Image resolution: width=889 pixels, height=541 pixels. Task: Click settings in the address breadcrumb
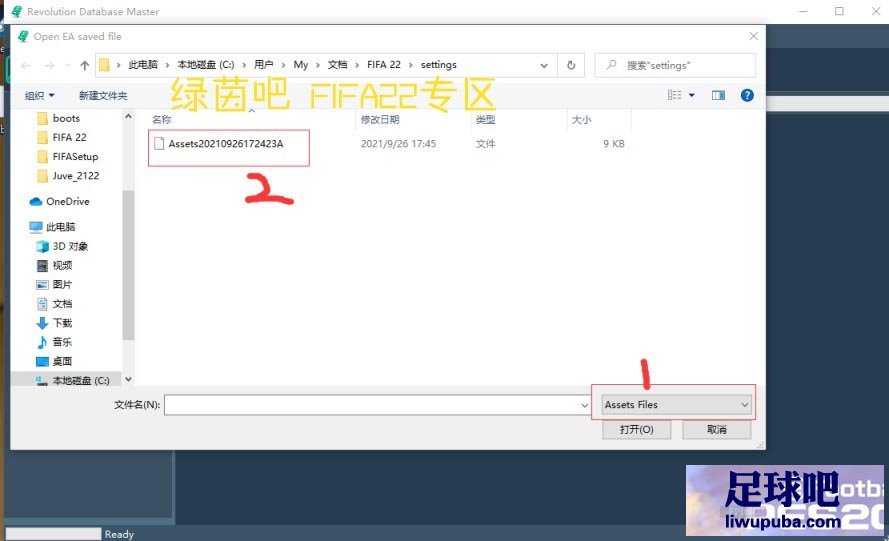[x=438, y=65]
